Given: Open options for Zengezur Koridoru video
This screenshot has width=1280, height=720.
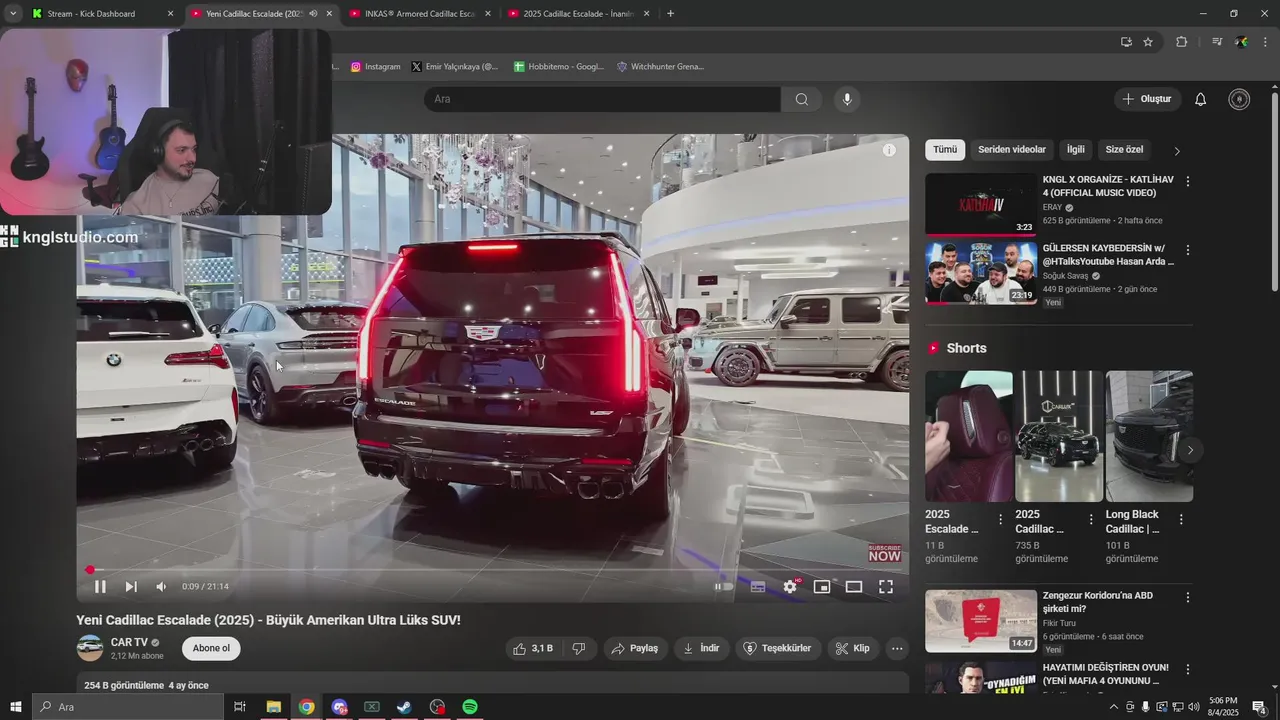Looking at the screenshot, I should click(x=1188, y=598).
